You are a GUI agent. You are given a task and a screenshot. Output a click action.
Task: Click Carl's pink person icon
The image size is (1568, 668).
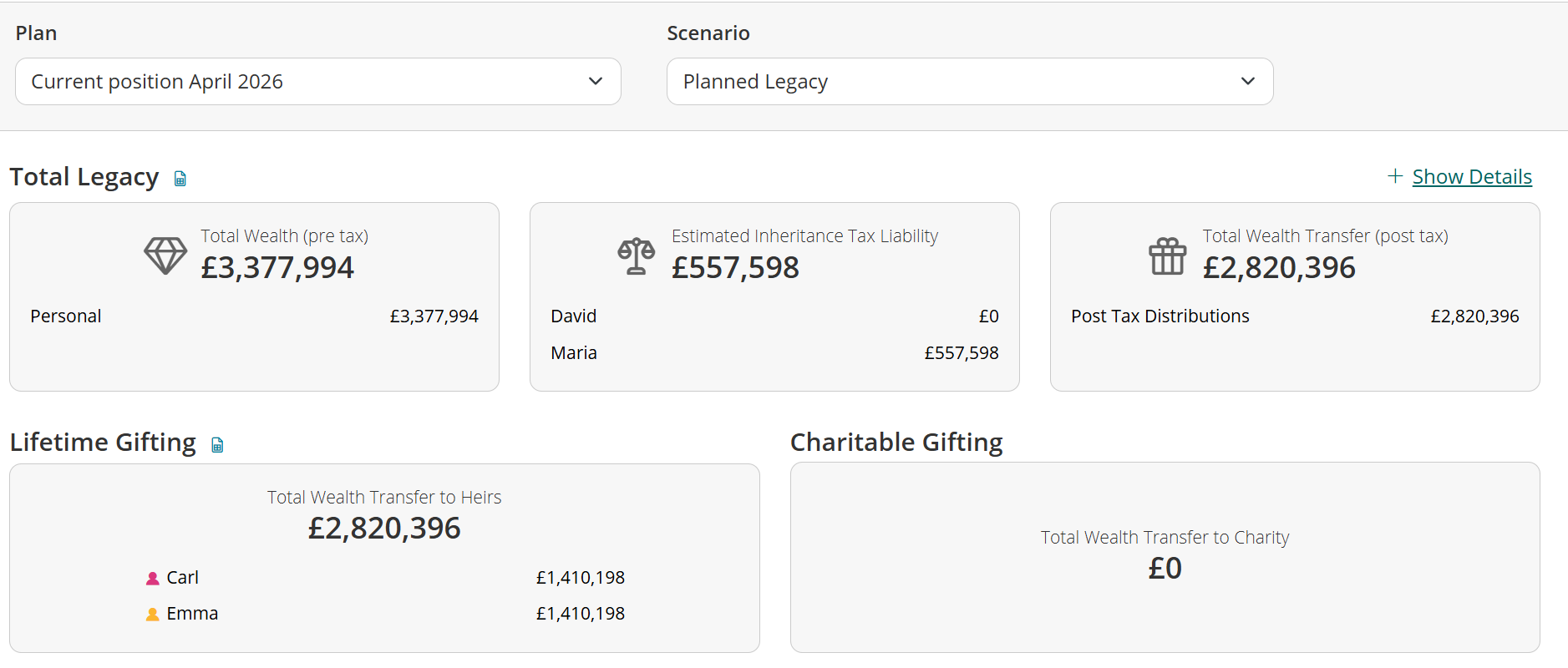point(152,578)
